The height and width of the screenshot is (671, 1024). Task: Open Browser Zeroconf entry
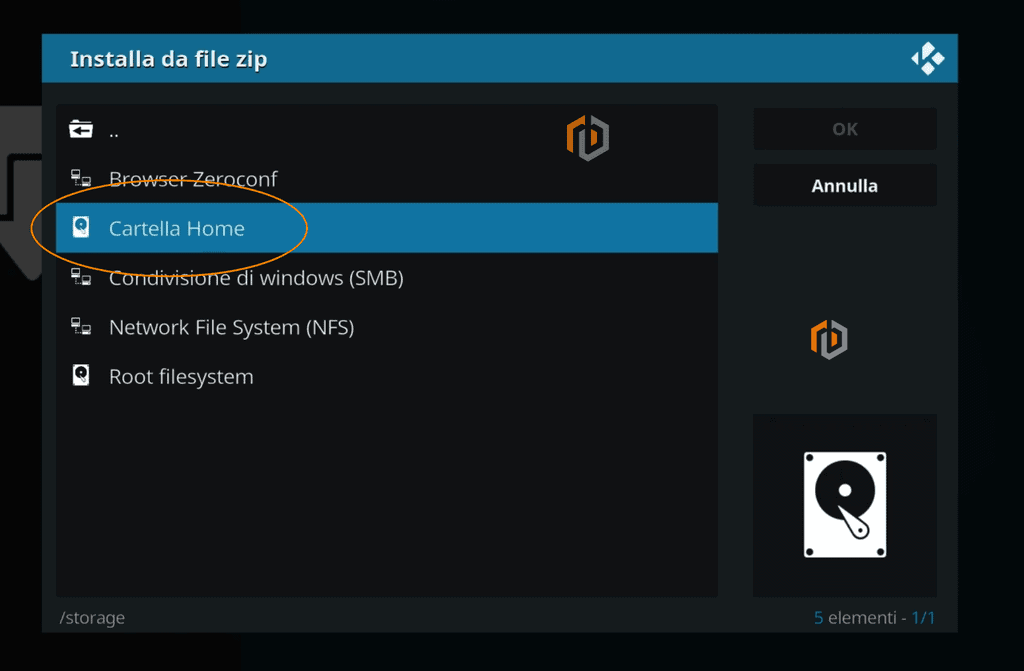pos(387,178)
